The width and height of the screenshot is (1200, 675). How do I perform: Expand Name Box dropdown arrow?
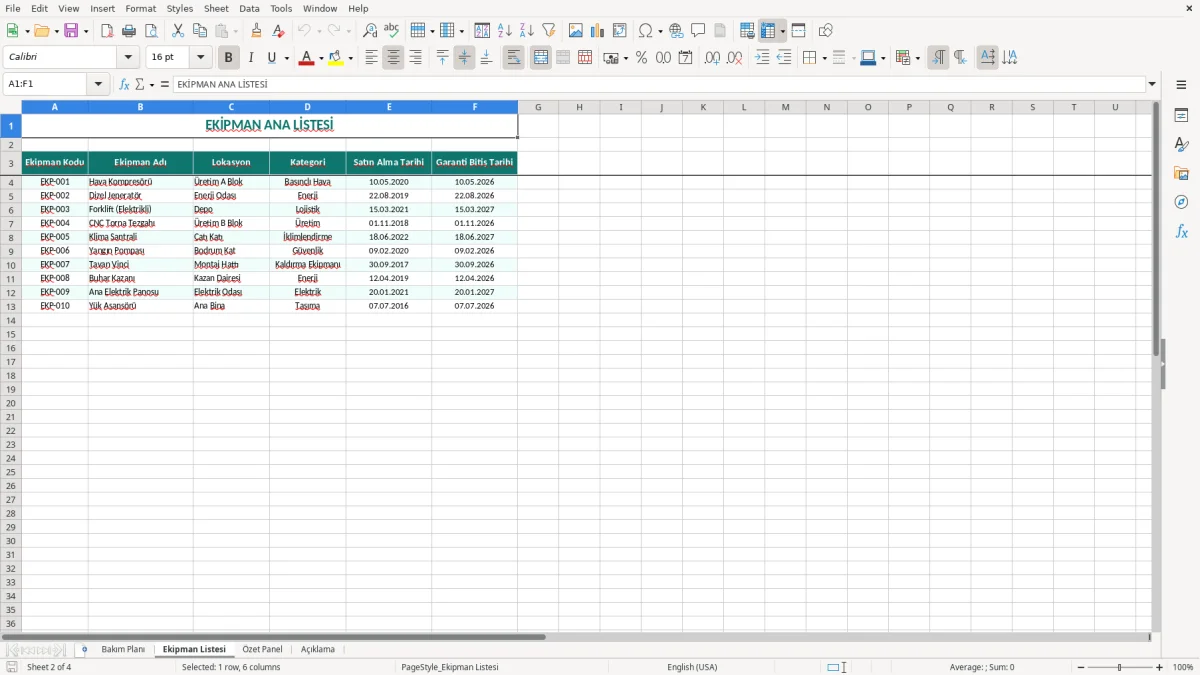point(98,85)
